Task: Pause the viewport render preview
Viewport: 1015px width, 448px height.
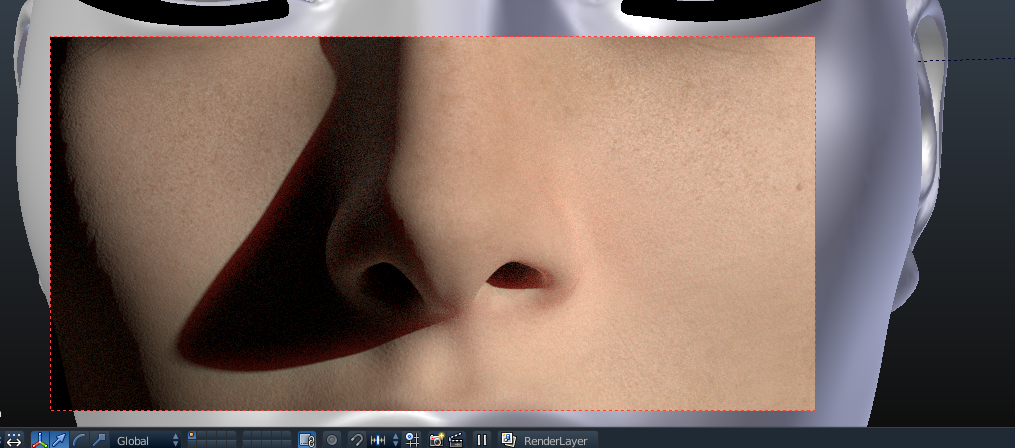Action: point(482,440)
